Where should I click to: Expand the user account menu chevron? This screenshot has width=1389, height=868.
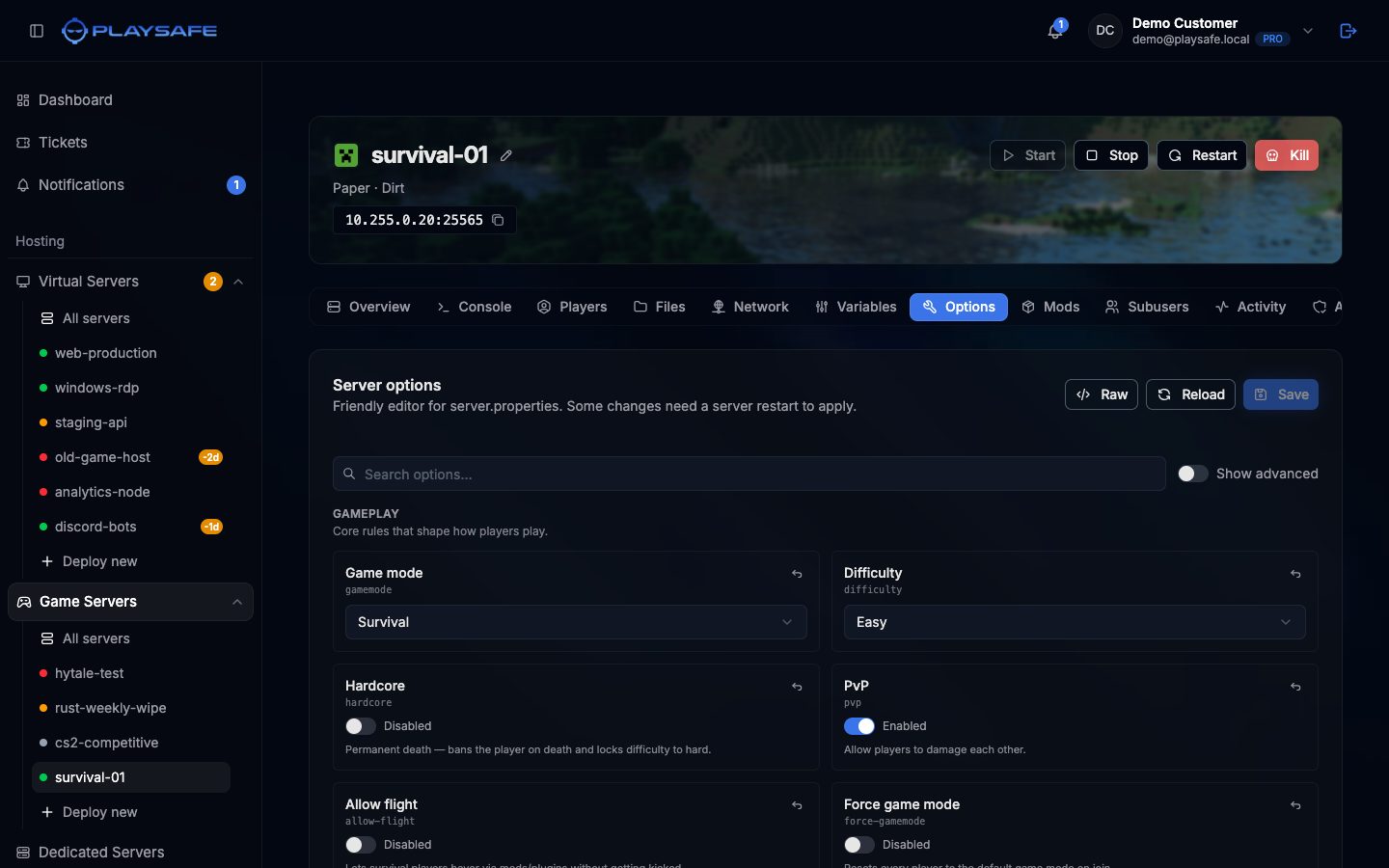(x=1308, y=31)
